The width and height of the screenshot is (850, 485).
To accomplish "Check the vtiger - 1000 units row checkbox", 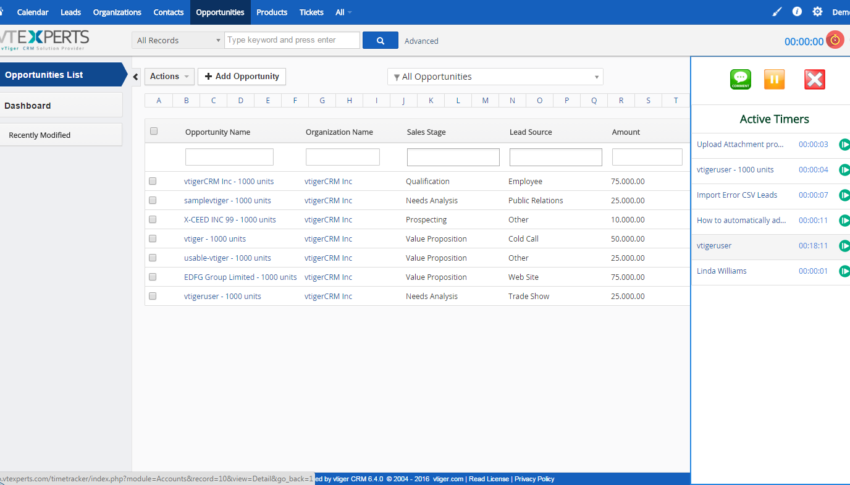I will (153, 238).
